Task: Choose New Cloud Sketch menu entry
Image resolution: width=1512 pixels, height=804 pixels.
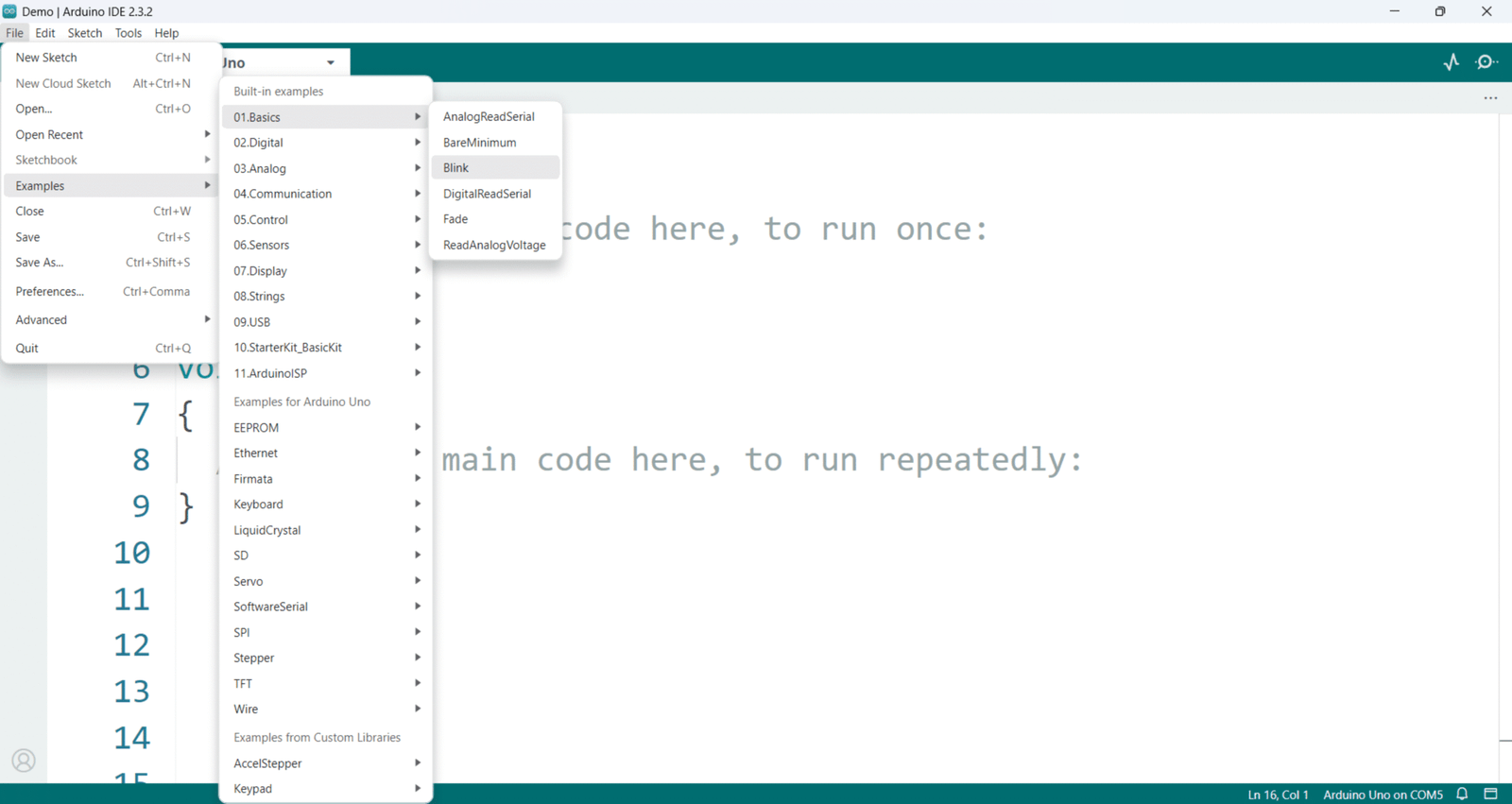Action: coord(110,83)
